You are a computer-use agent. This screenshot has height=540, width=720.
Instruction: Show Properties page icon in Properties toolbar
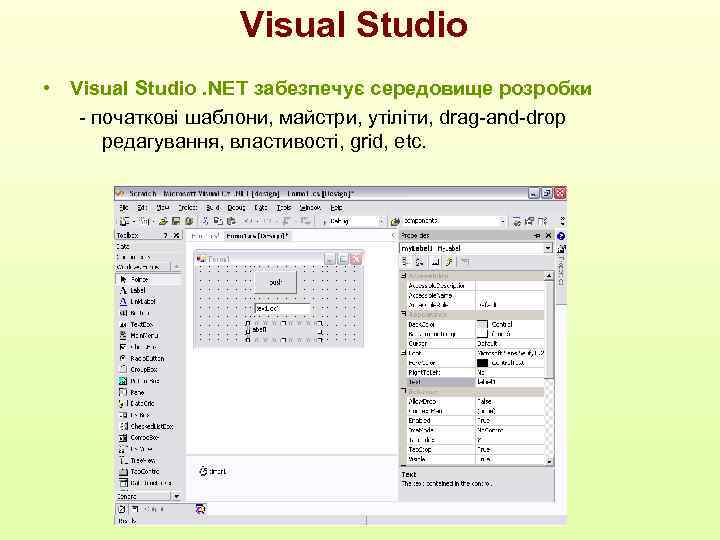click(435, 262)
